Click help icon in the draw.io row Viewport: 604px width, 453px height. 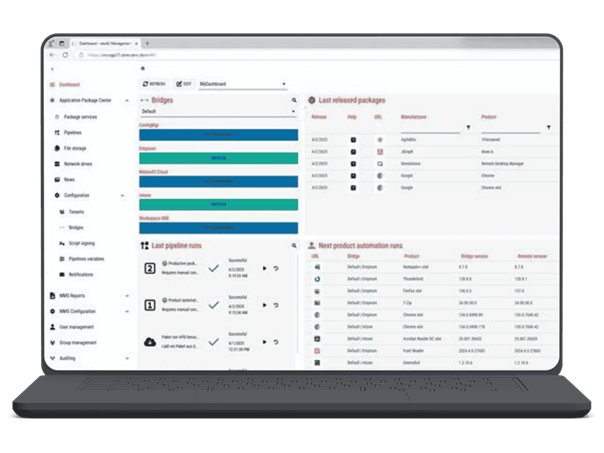[x=353, y=152]
